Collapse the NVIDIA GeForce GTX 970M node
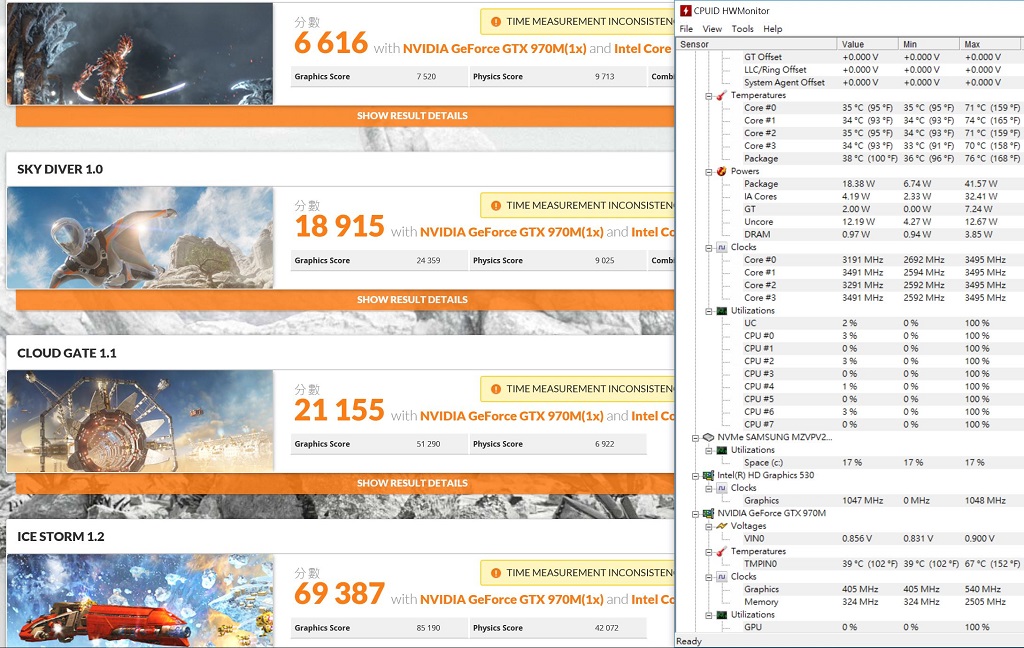 click(696, 513)
